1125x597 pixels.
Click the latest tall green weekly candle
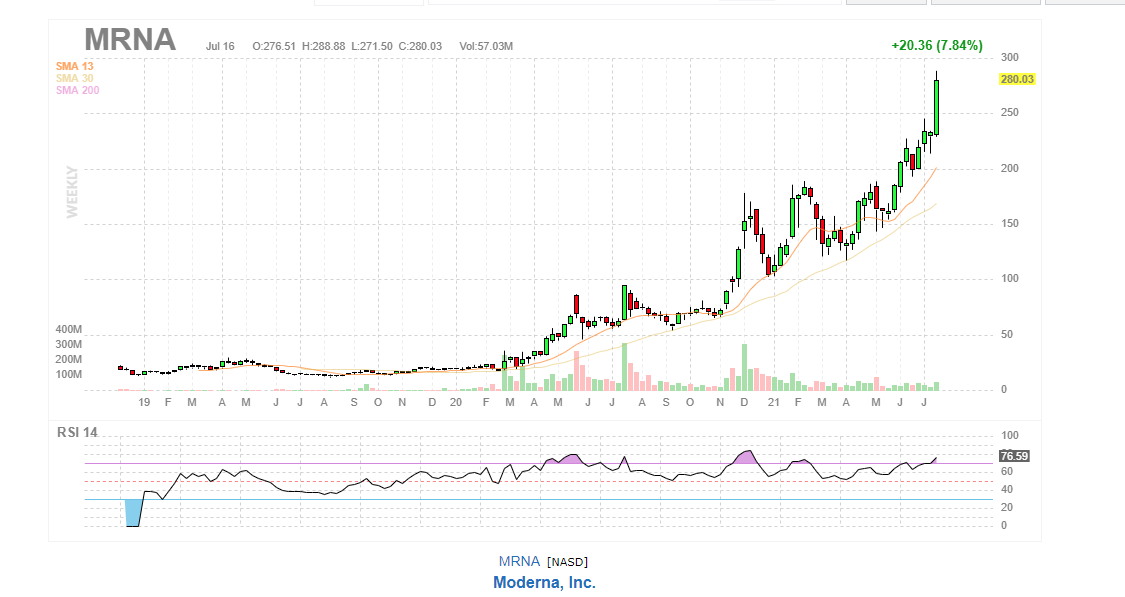click(x=937, y=107)
